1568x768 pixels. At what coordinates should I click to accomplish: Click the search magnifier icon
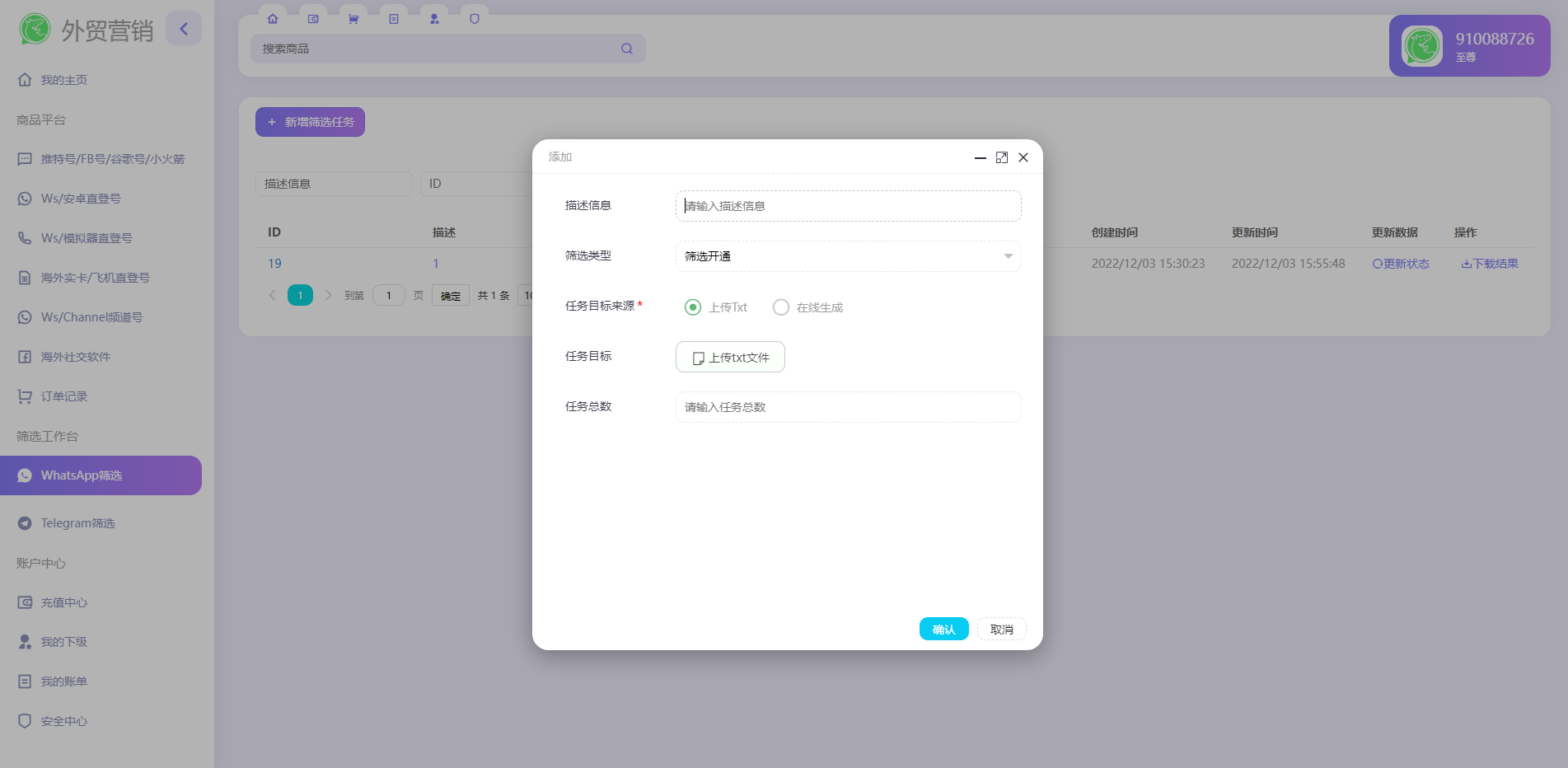(627, 49)
